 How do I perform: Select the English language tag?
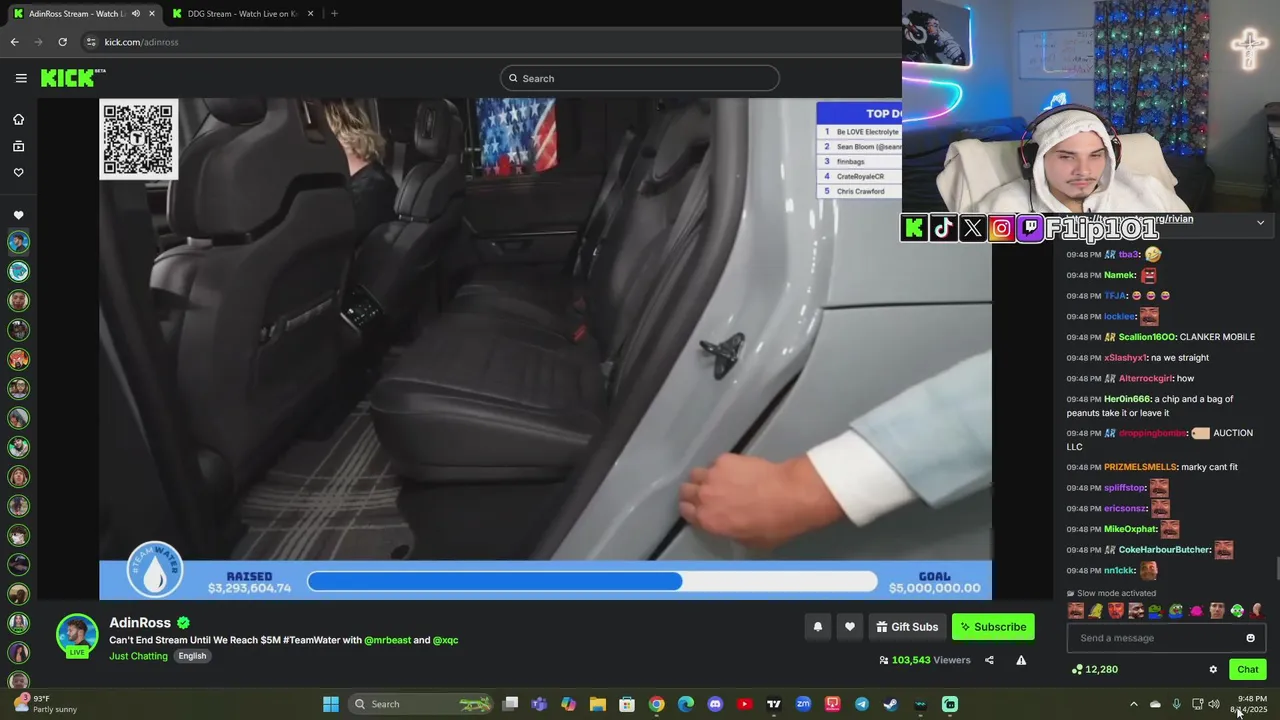[192, 656]
